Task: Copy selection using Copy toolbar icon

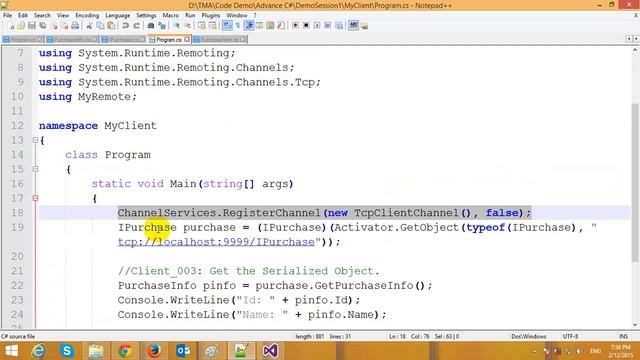Action: (x=100, y=26)
